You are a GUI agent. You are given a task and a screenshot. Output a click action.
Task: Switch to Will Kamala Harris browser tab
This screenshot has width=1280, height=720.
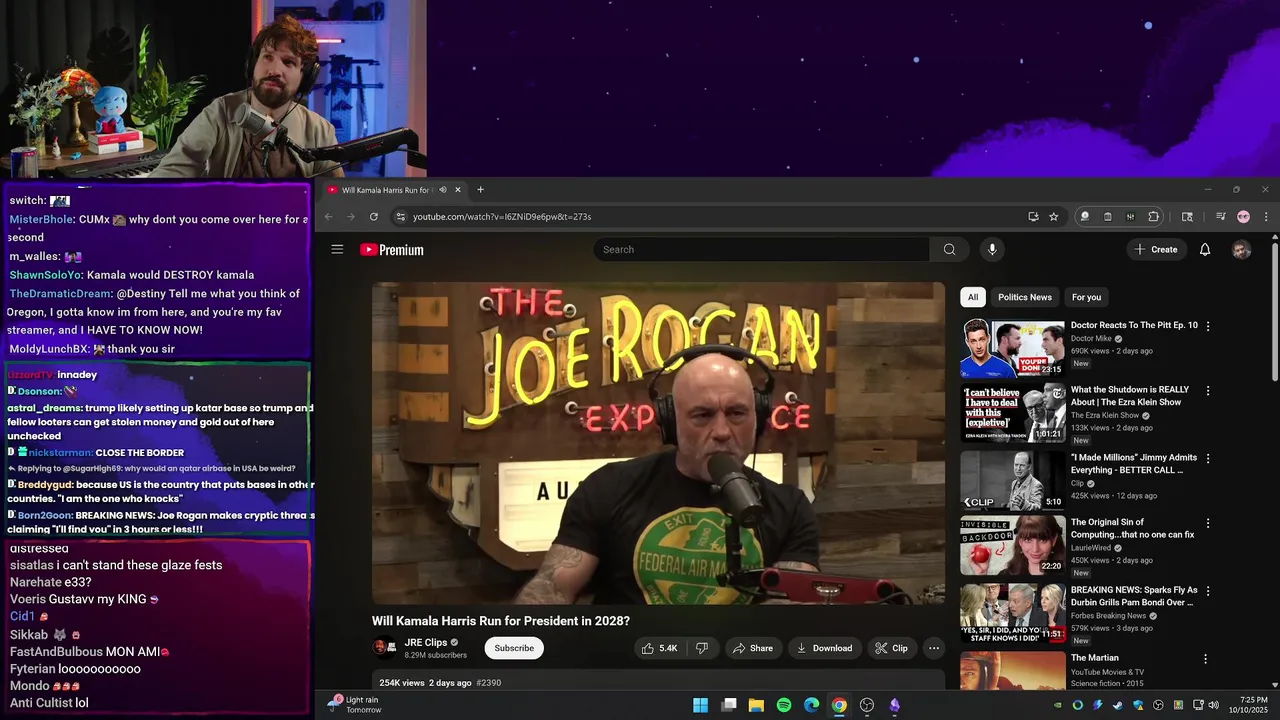[386, 190]
